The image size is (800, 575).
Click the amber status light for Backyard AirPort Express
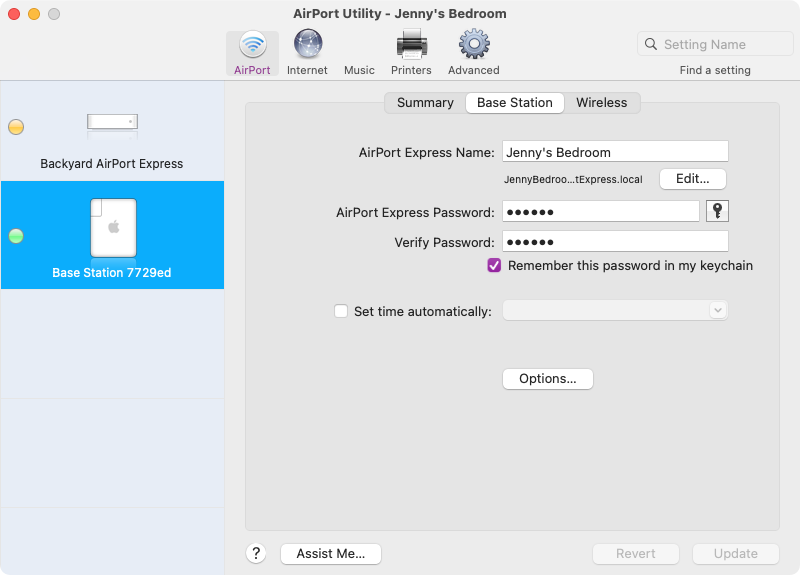coord(16,127)
